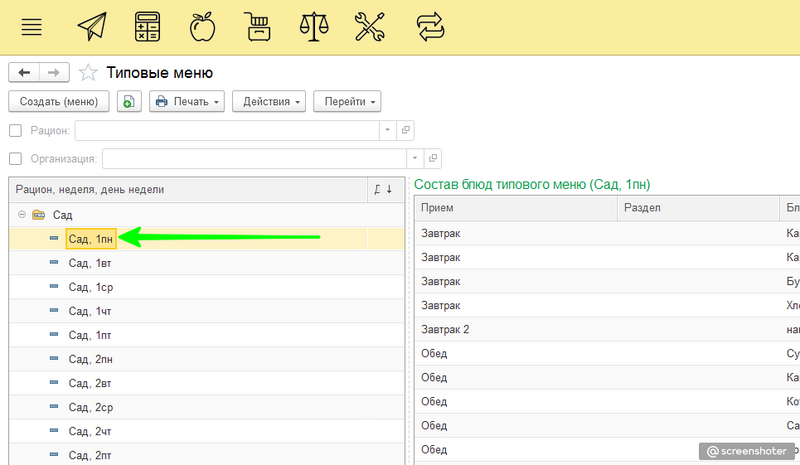The image size is (800, 465).
Task: Open the wrench and screwdriver settings icon
Action: pos(370,27)
